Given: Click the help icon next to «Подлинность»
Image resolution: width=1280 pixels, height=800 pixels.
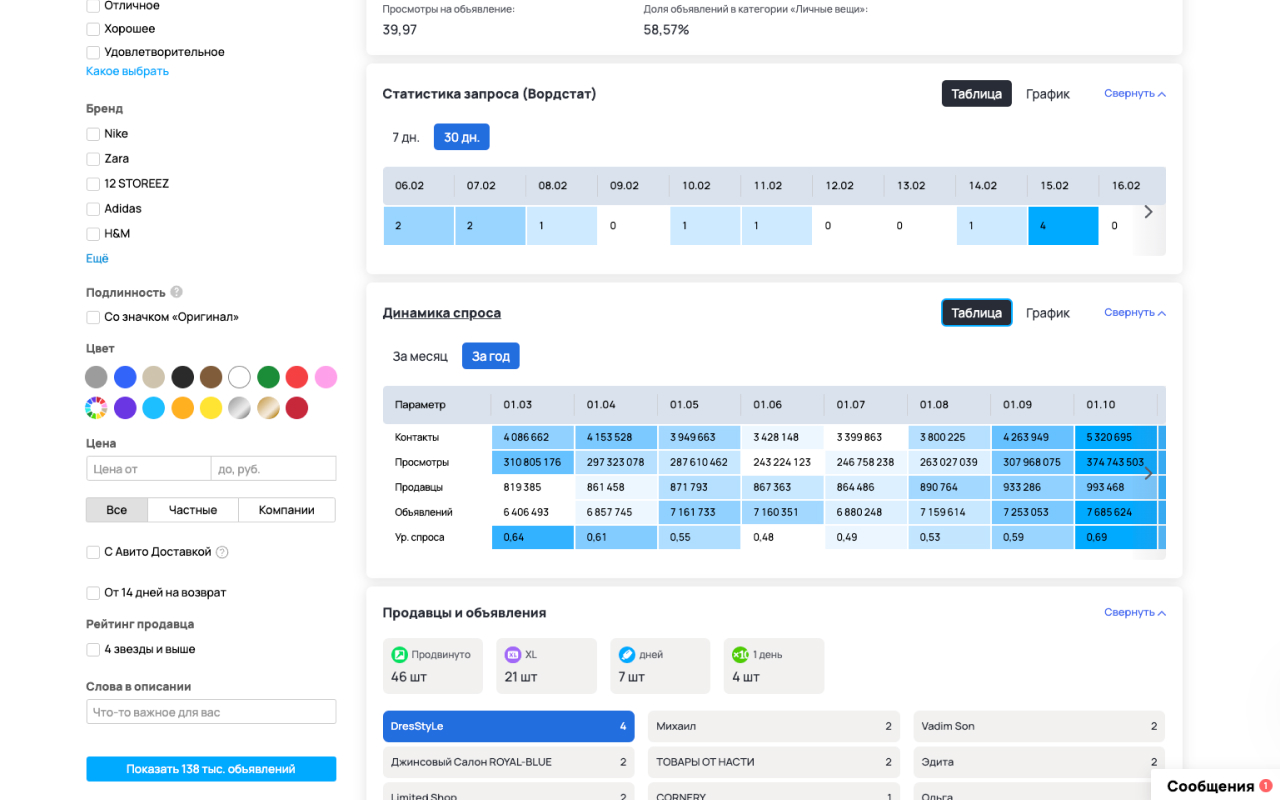Looking at the screenshot, I should tap(176, 292).
